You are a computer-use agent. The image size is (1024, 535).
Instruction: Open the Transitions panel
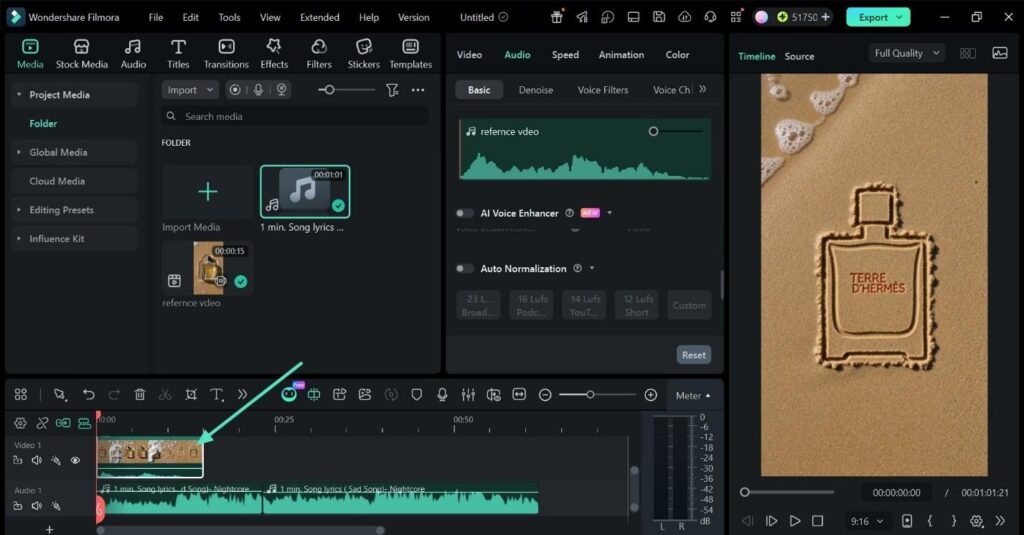pos(226,54)
